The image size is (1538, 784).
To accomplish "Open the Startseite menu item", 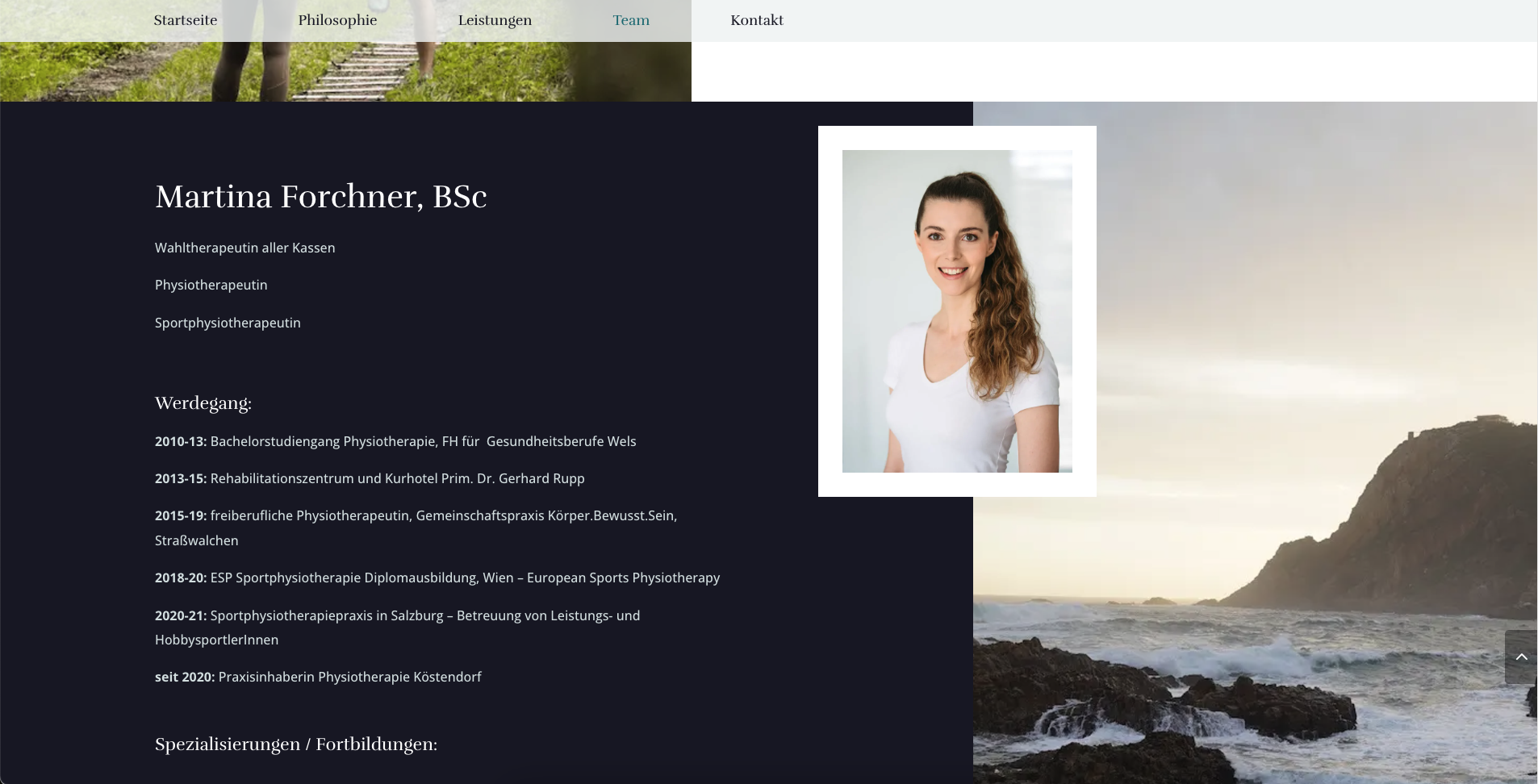I will coord(185,20).
